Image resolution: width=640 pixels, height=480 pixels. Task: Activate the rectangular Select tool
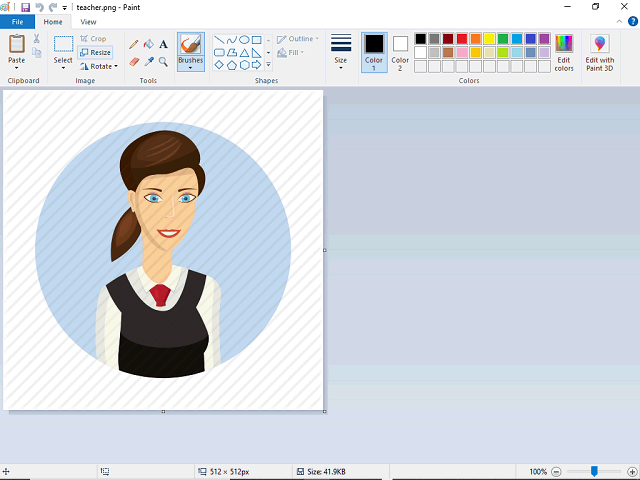(x=64, y=44)
